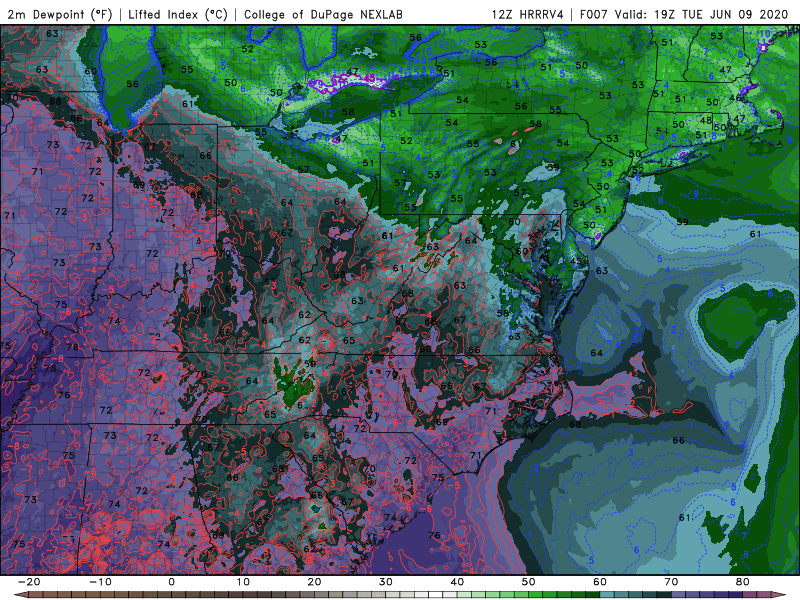
Task: Click the '12Z HRRRV4' model run label
Action: [x=528, y=15]
